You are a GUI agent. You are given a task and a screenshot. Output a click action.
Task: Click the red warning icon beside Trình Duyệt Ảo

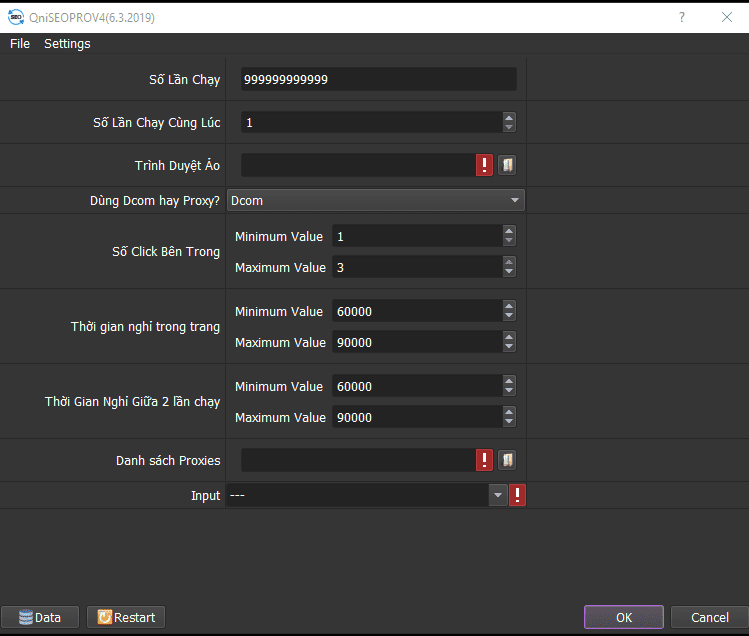pyautogui.click(x=485, y=165)
